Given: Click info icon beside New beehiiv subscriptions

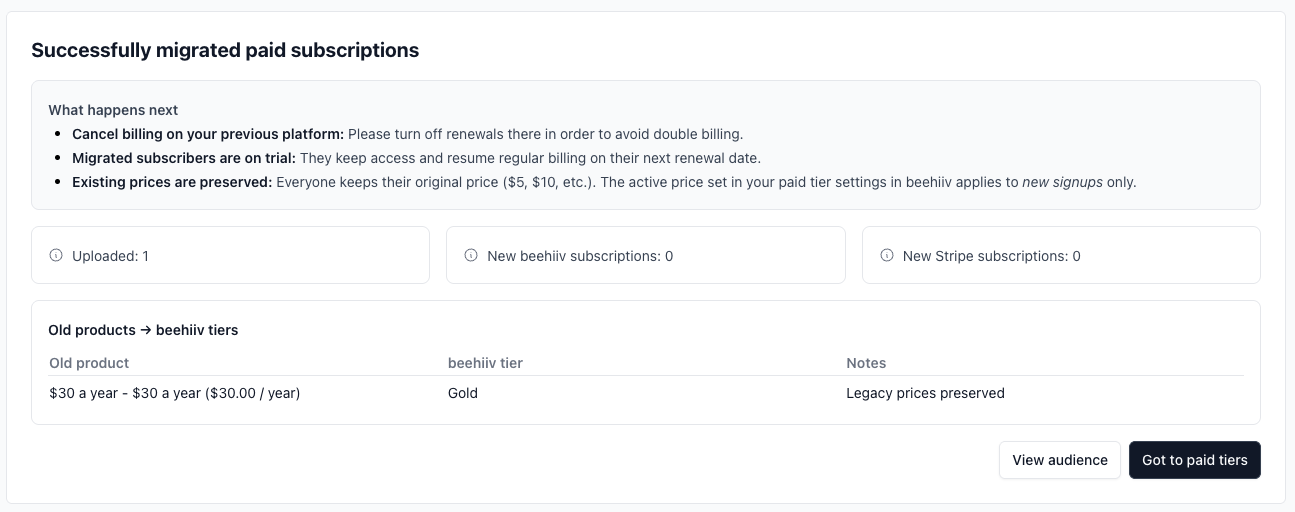Looking at the screenshot, I should tap(471, 255).
